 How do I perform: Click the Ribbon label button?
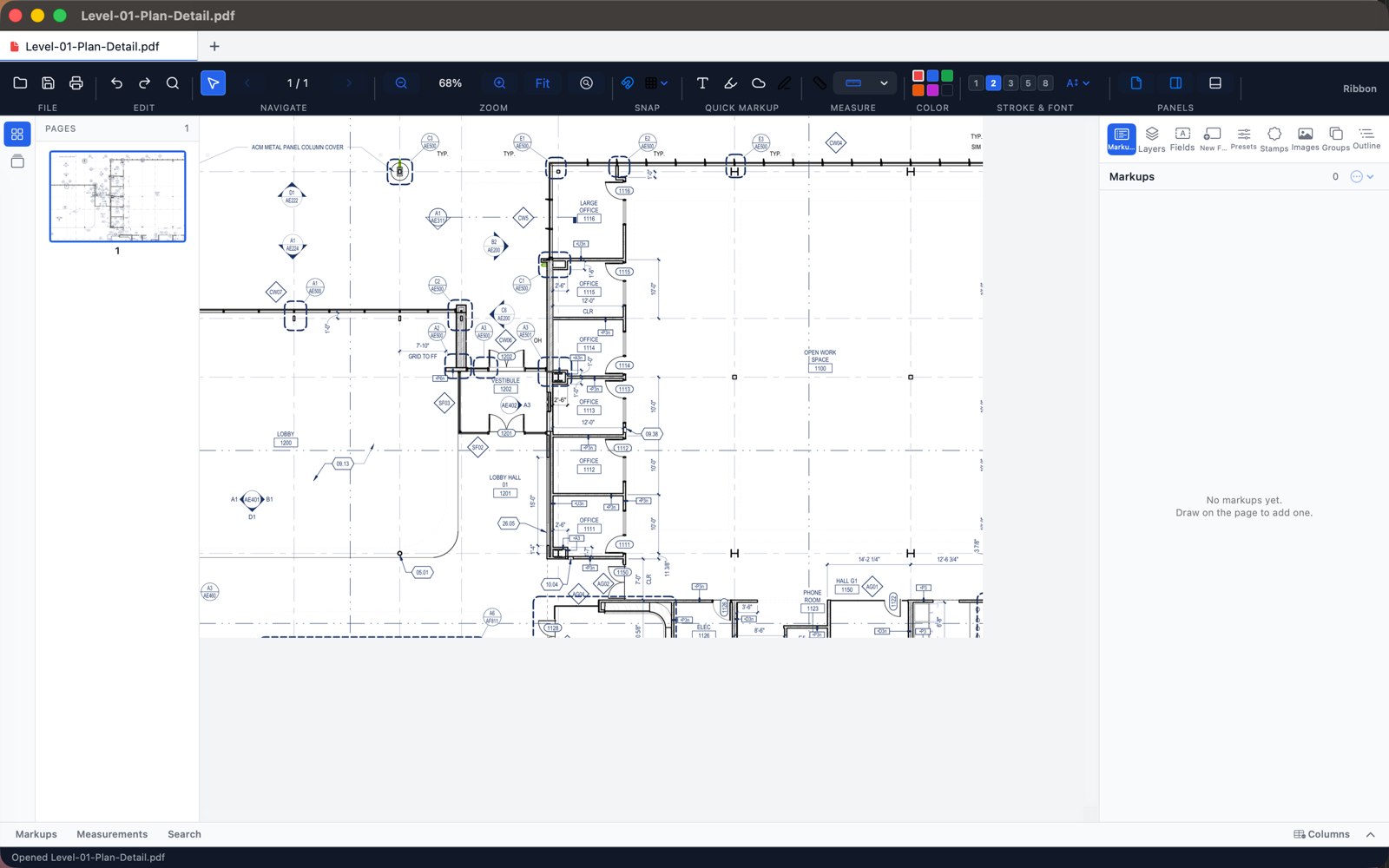[1359, 89]
